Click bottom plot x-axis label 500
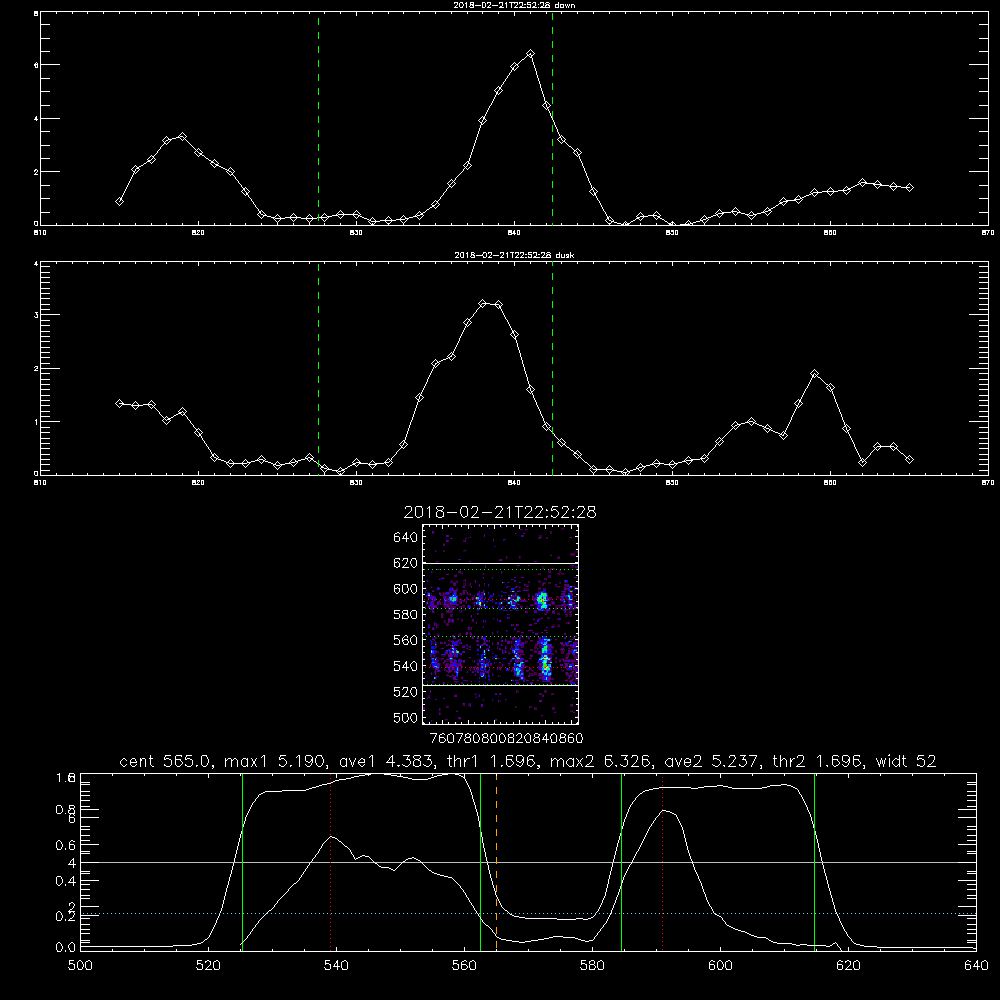Image resolution: width=1000 pixels, height=1000 pixels. point(80,966)
